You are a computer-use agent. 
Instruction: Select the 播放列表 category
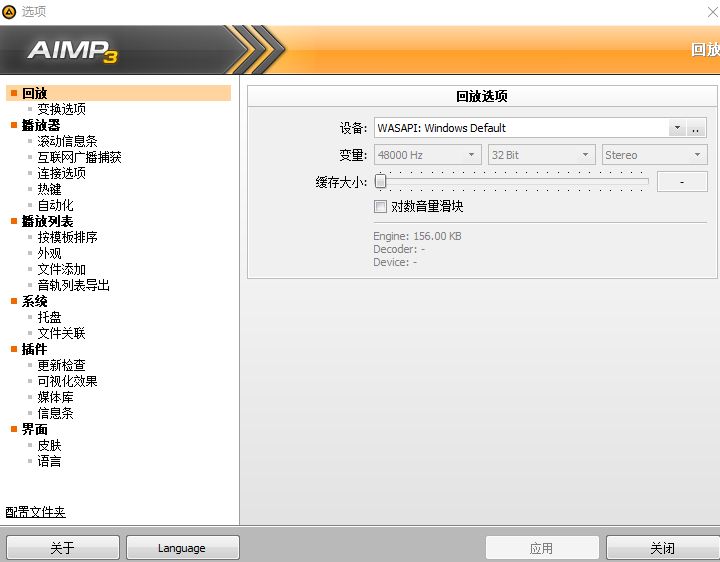tap(47, 221)
